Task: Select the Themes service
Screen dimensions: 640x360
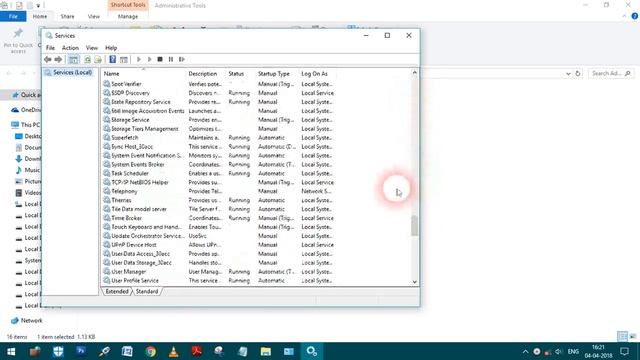Action: click(218, 200)
